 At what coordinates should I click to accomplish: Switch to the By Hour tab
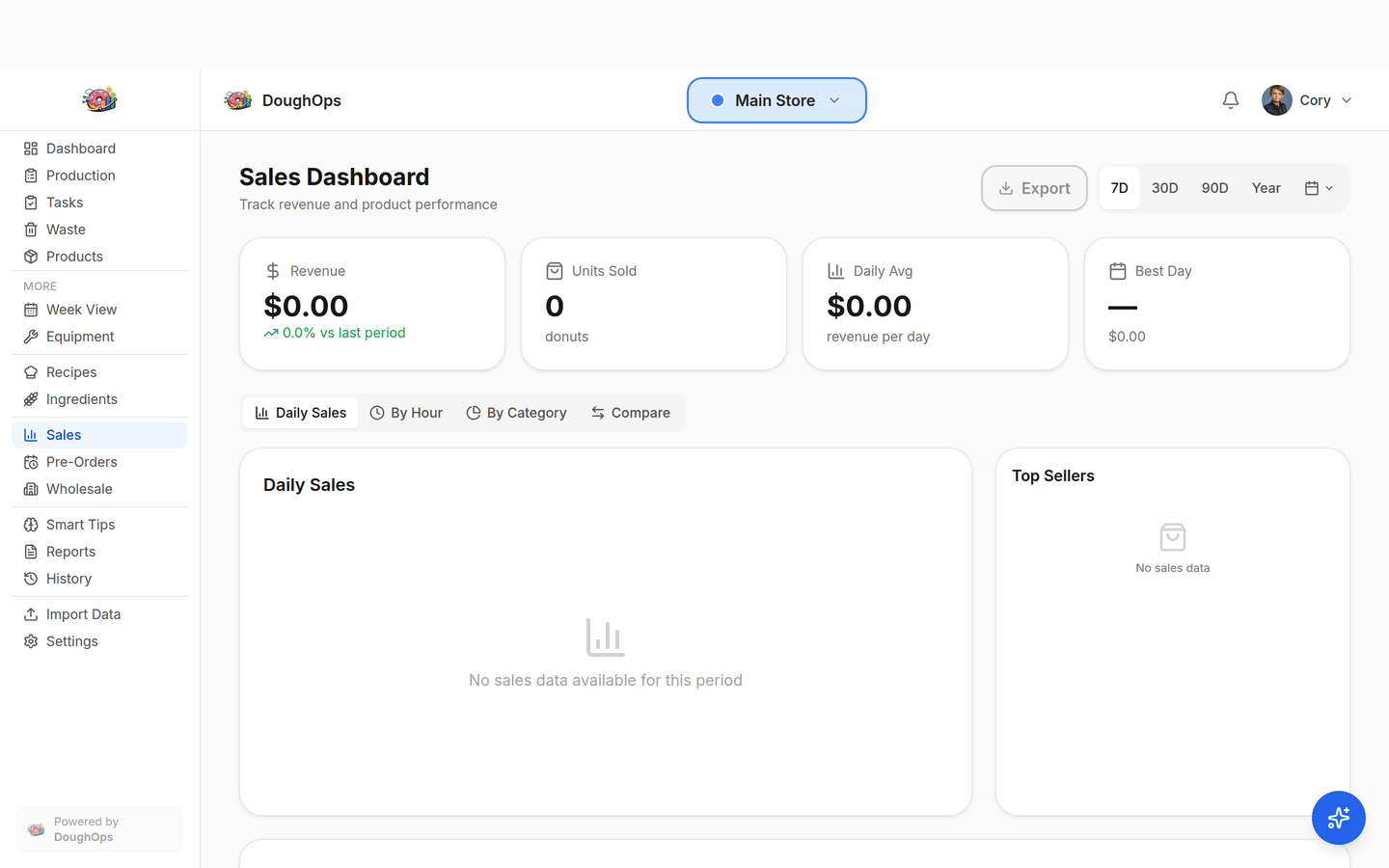406,412
